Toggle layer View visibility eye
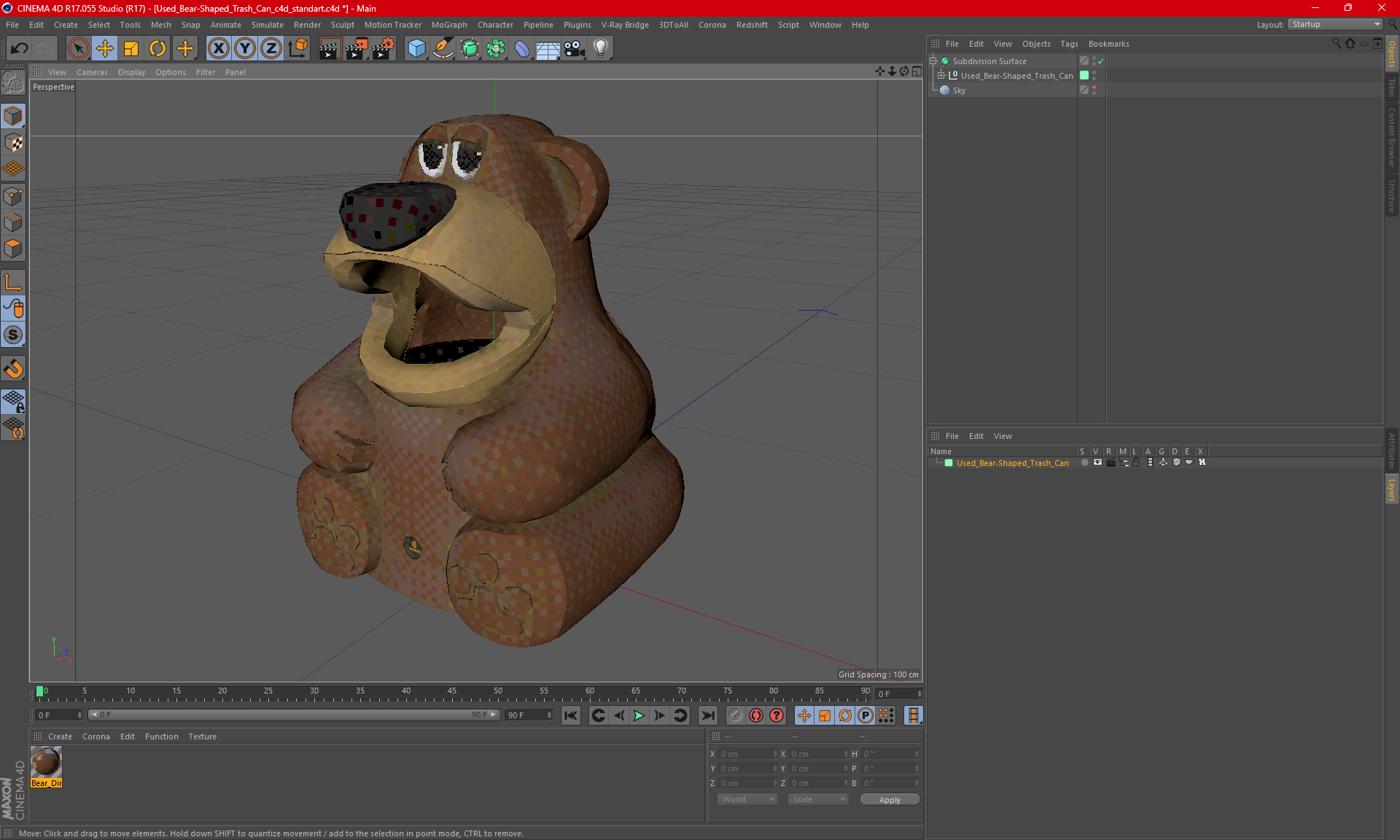The height and width of the screenshot is (840, 1400). (x=1097, y=462)
